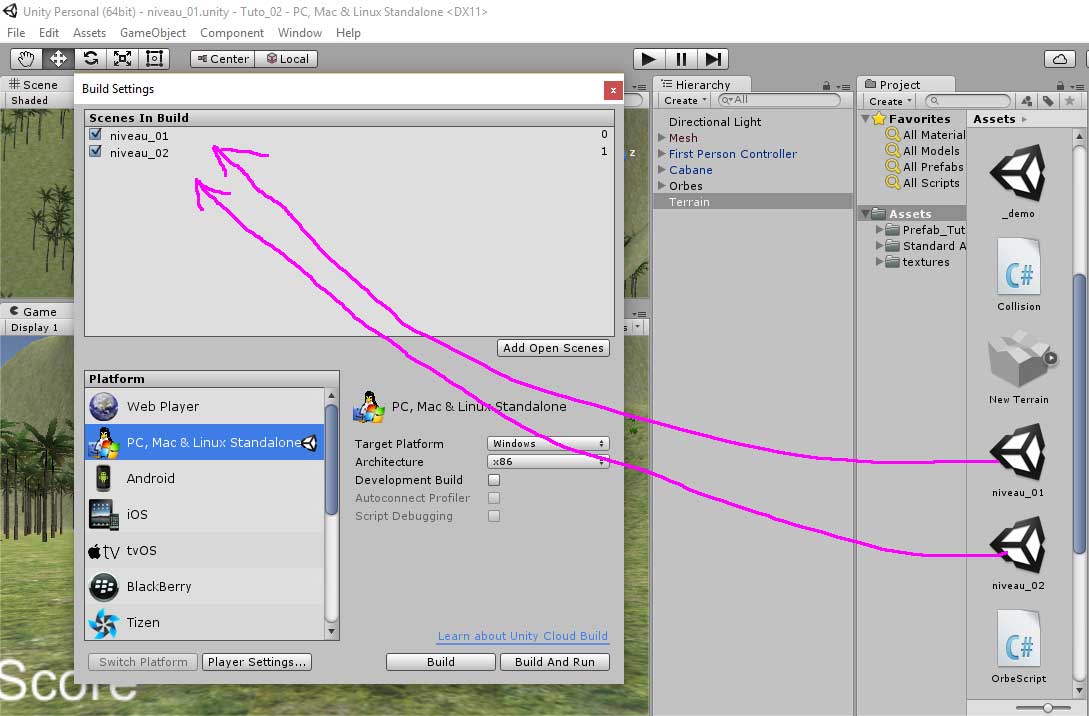Image resolution: width=1089 pixels, height=716 pixels.
Task: Select the Scale tool
Action: pos(122,58)
